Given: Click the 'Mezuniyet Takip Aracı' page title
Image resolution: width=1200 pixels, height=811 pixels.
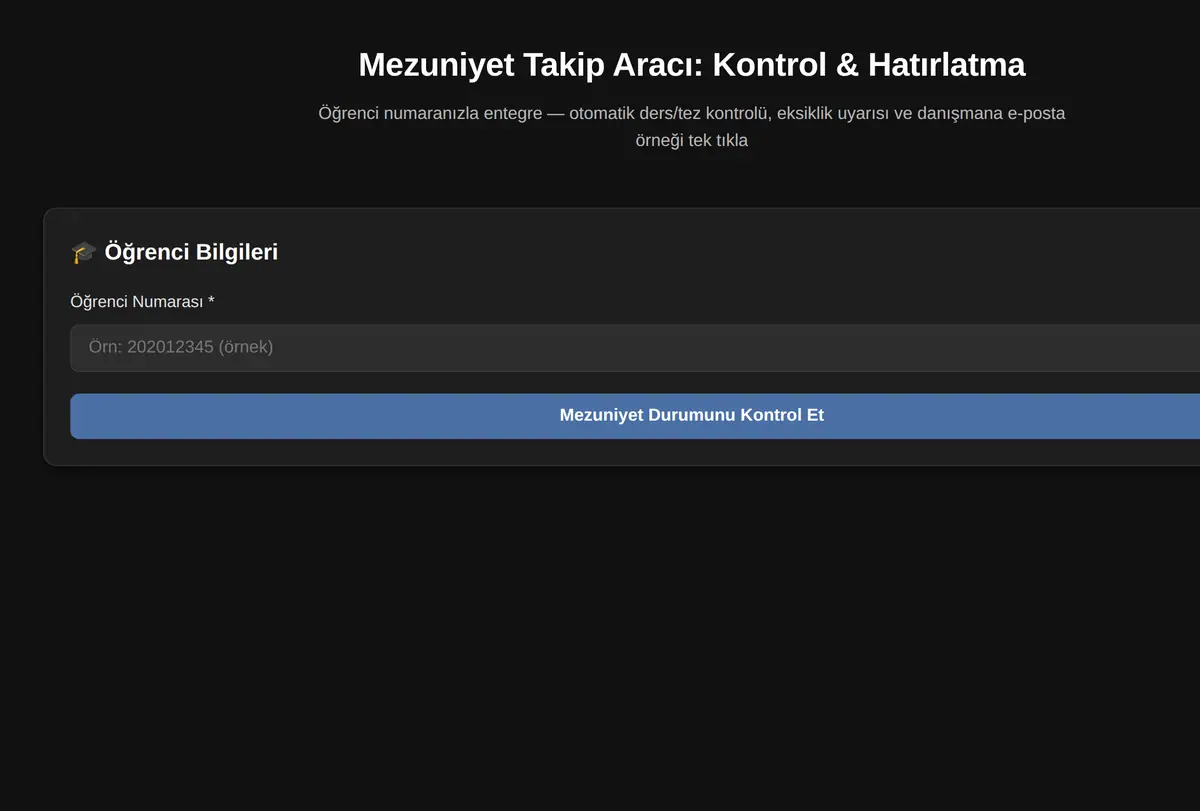Looking at the screenshot, I should pos(692,65).
